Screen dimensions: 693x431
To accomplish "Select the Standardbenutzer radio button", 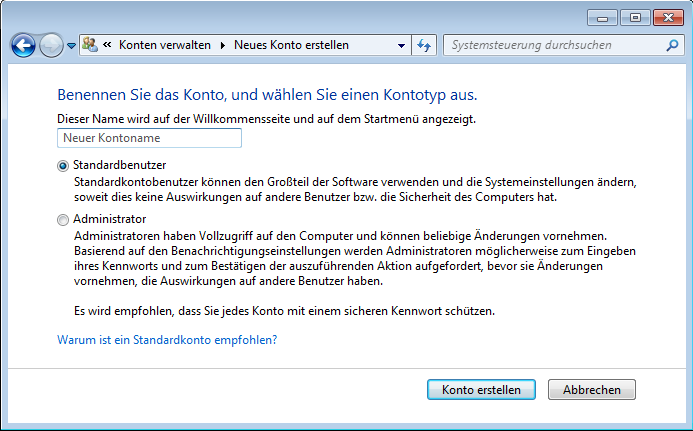I will click(64, 165).
